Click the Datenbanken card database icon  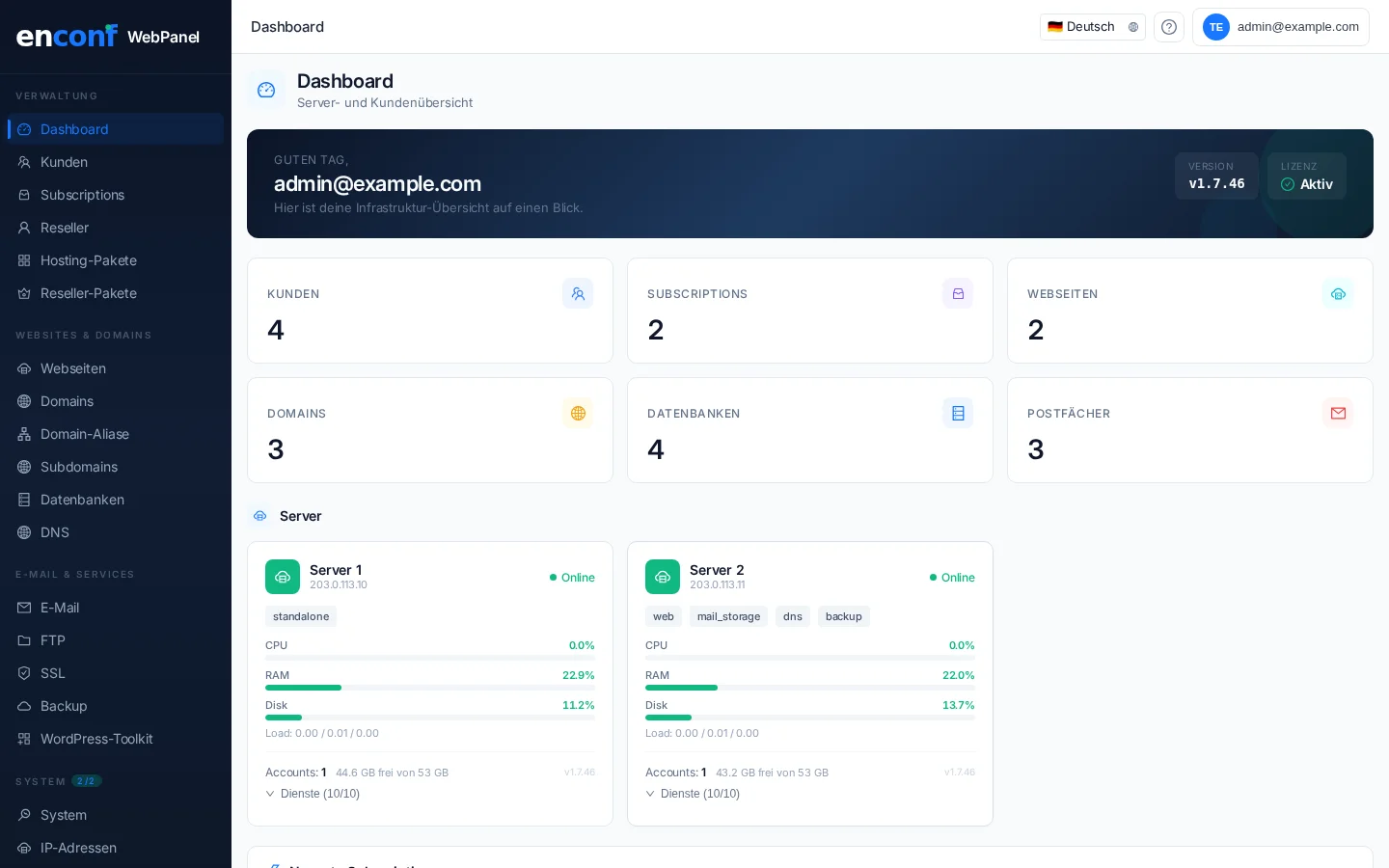click(x=958, y=413)
